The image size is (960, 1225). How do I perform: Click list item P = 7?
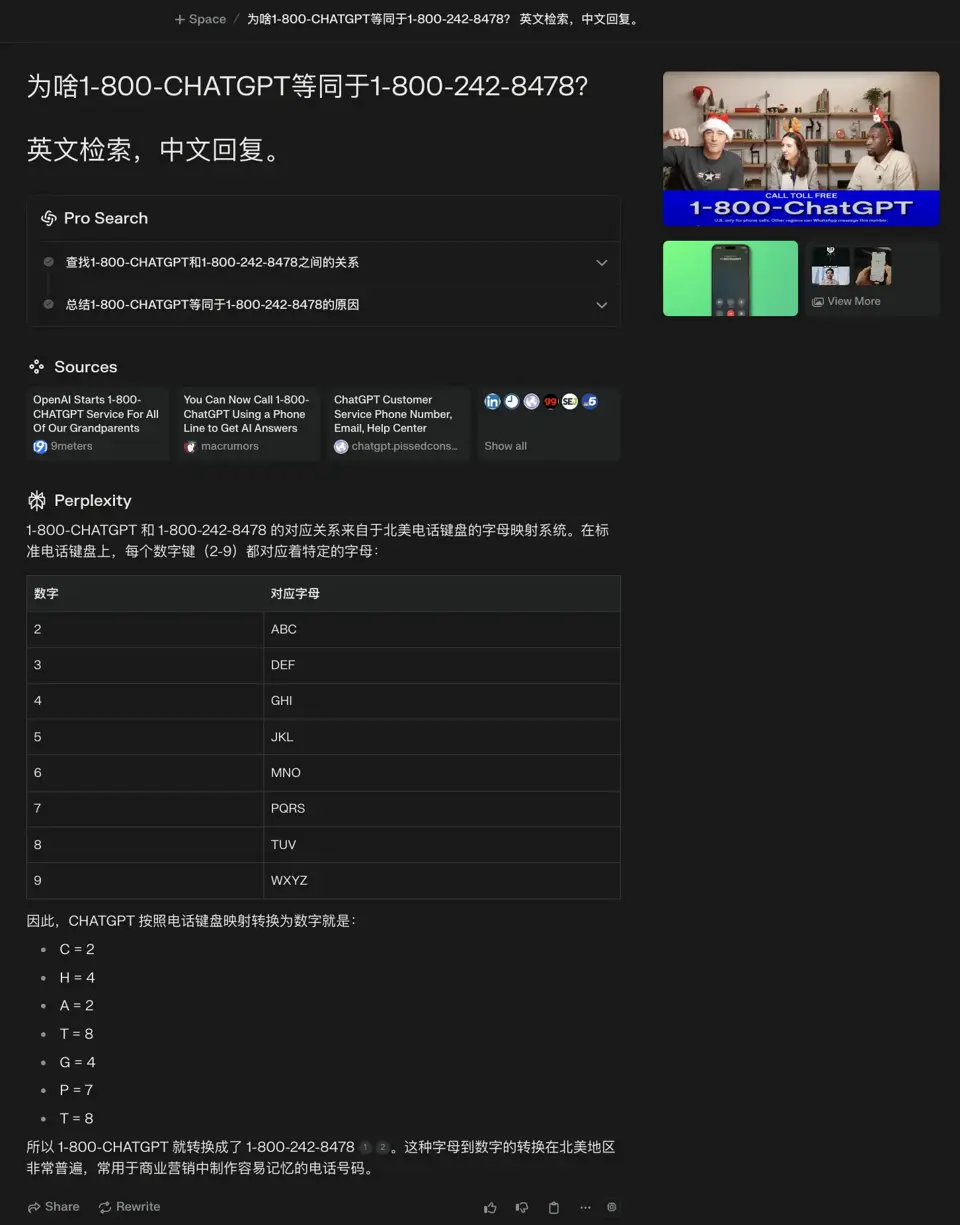coord(76,1090)
